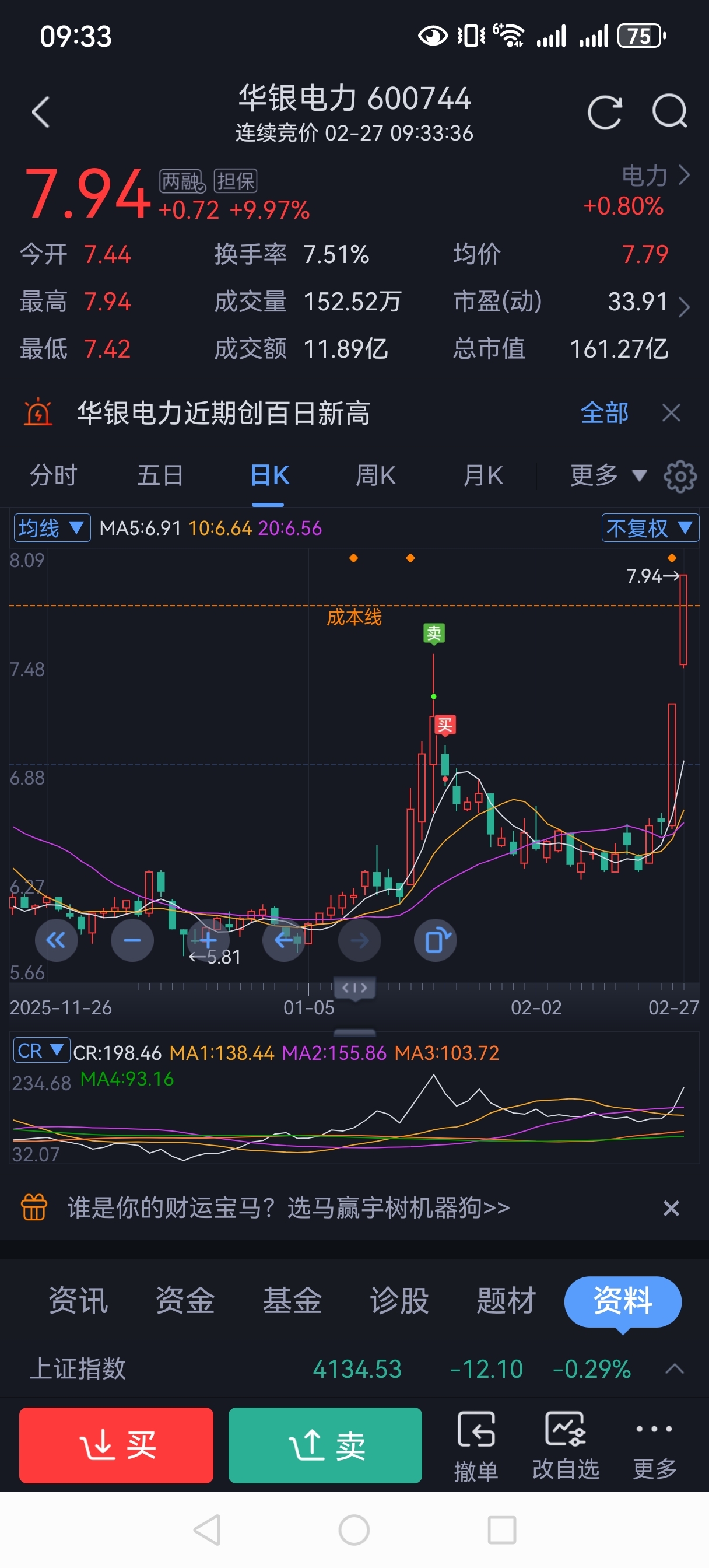Dismiss the hundred-day high notice

671,412
